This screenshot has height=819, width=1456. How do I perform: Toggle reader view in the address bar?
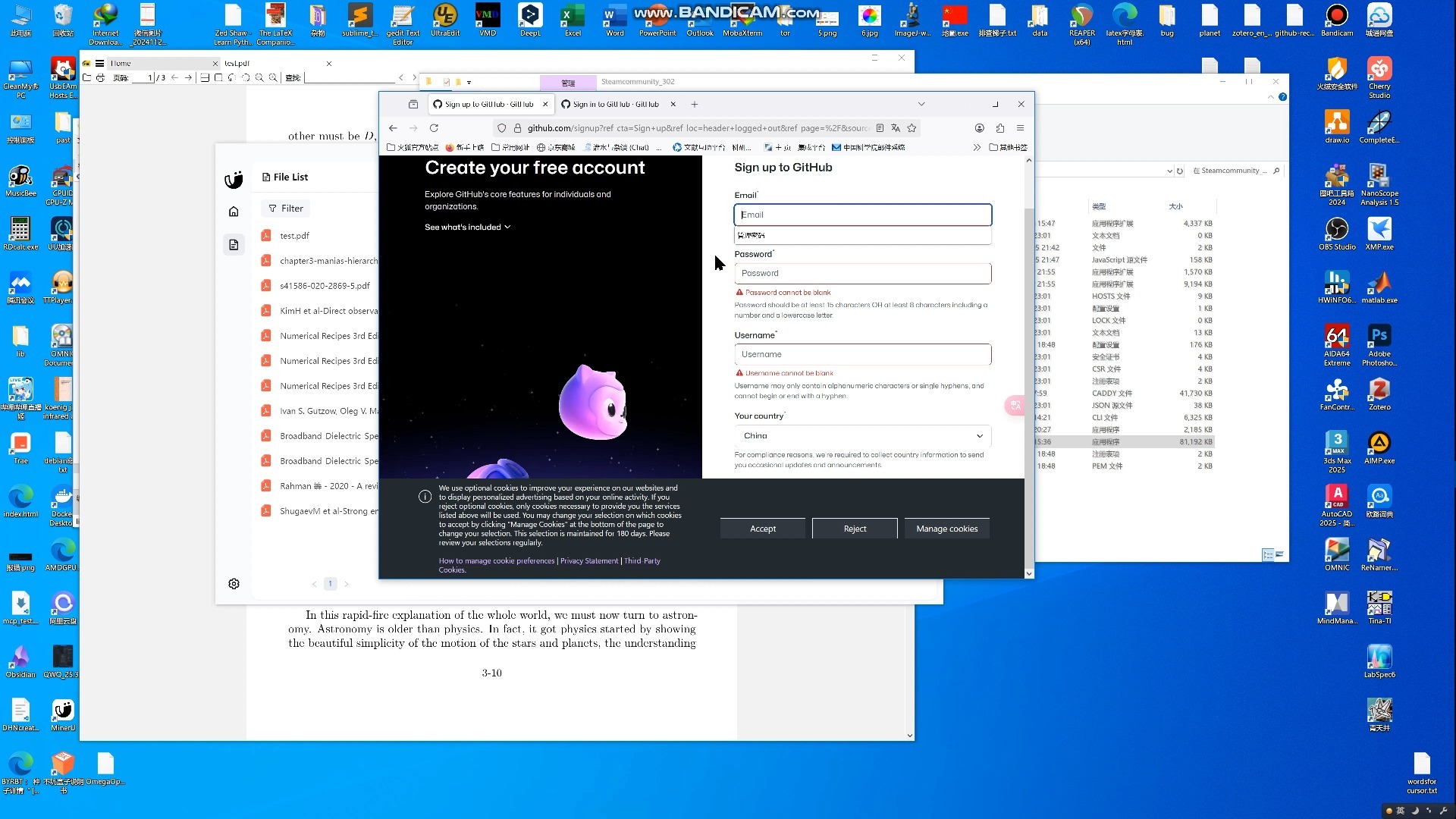[880, 128]
